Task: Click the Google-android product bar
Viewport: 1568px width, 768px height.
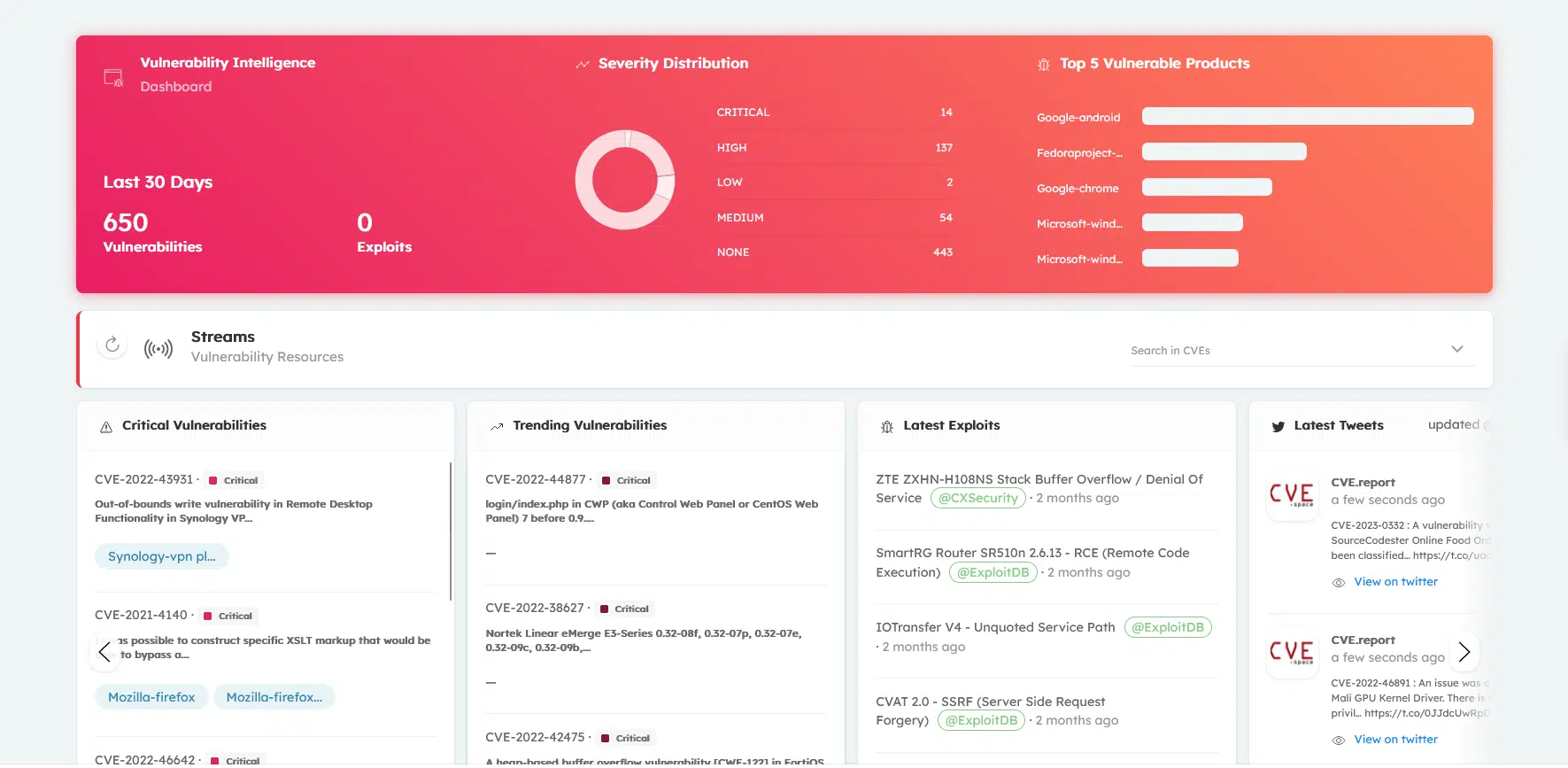Action: (x=1308, y=116)
